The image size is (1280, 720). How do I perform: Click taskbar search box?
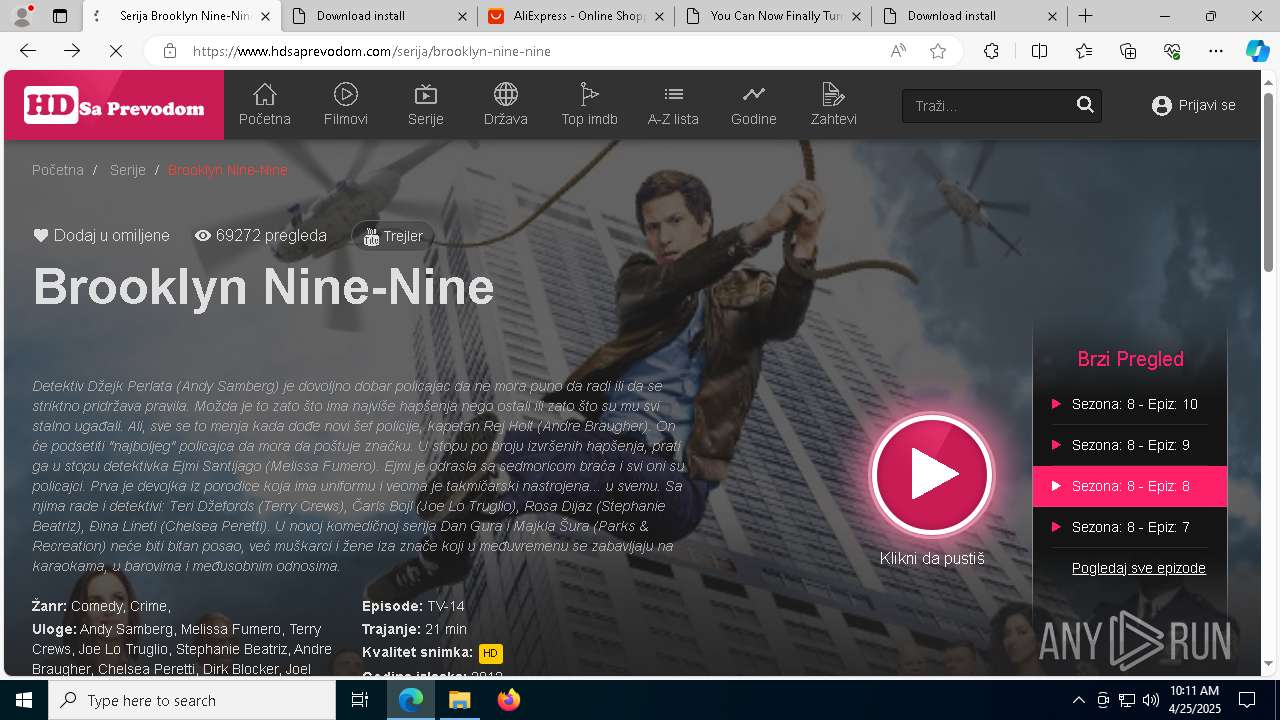coord(192,700)
